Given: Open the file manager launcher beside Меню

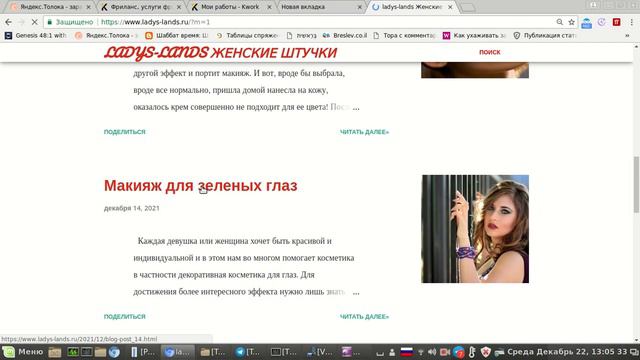Looking at the screenshot, I should click(x=55, y=352).
